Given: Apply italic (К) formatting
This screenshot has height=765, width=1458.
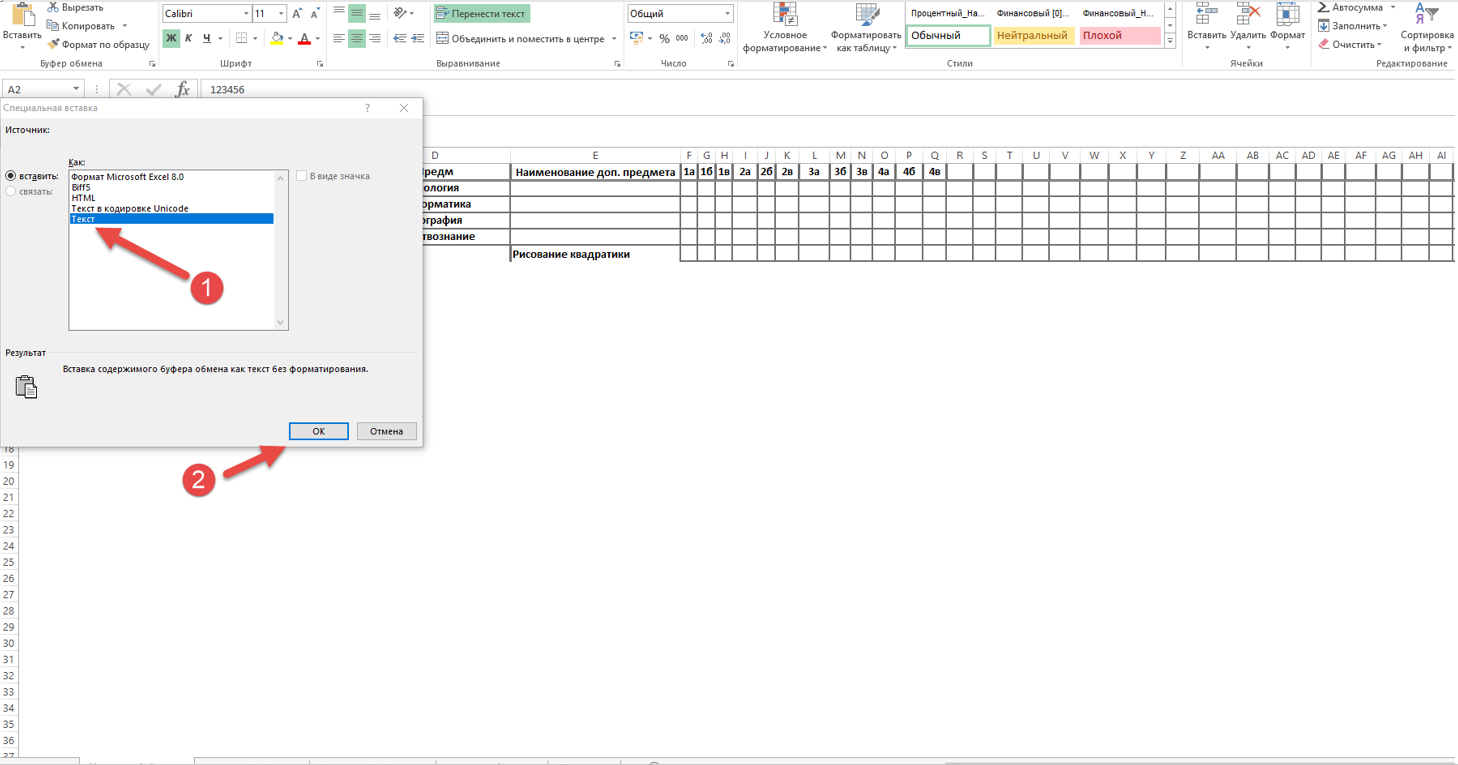Looking at the screenshot, I should (x=188, y=38).
